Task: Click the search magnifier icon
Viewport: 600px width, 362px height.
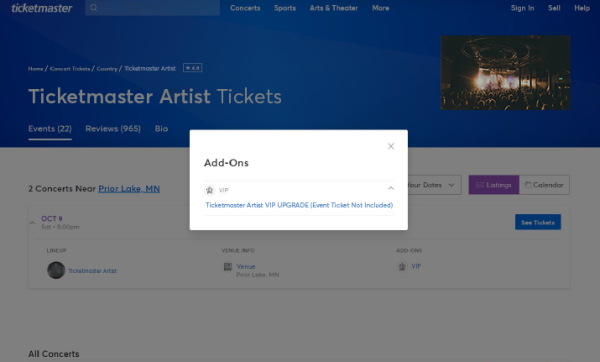Action: [x=94, y=8]
